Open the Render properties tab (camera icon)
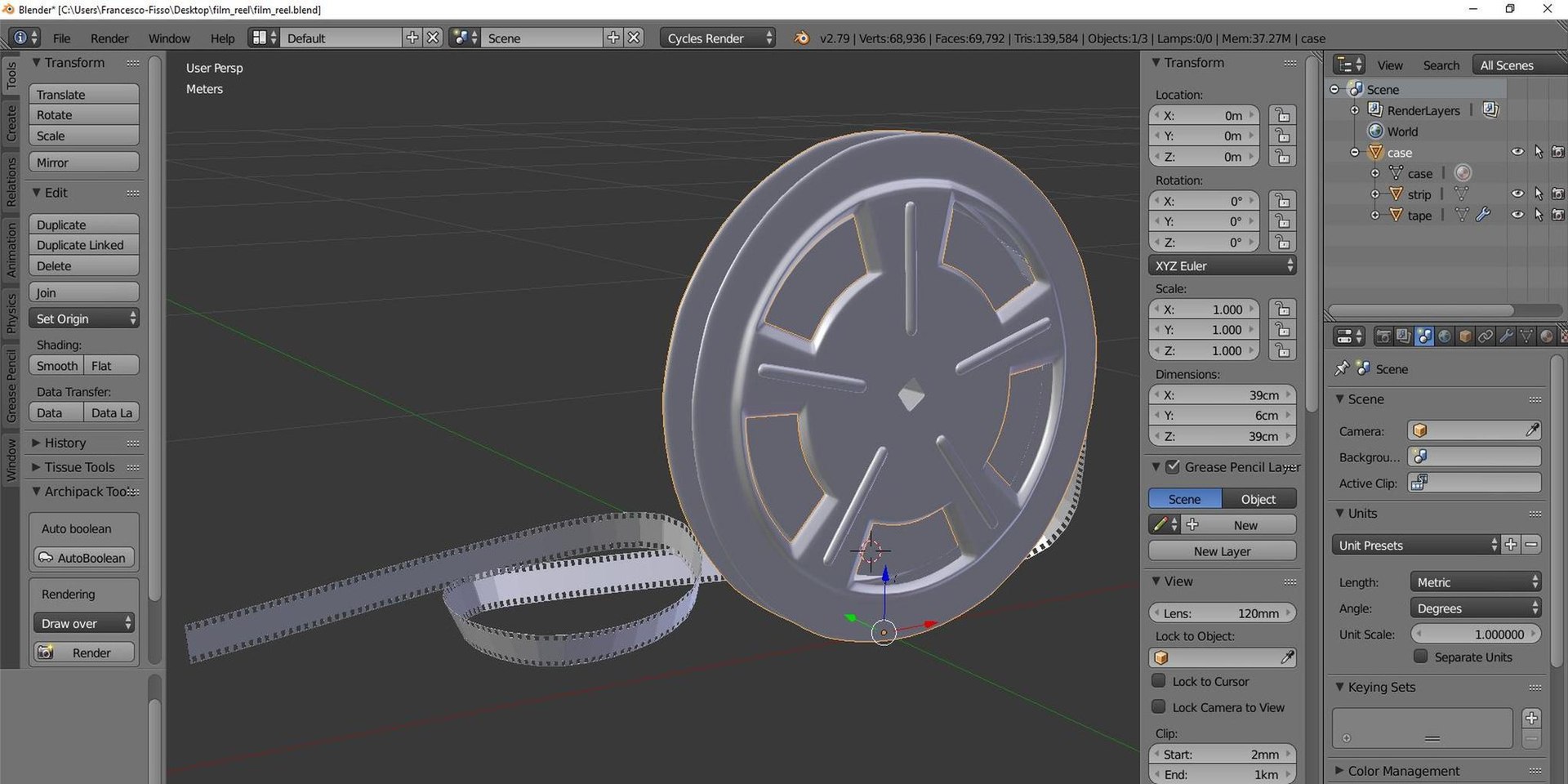The height and width of the screenshot is (784, 1568). pos(1383,336)
